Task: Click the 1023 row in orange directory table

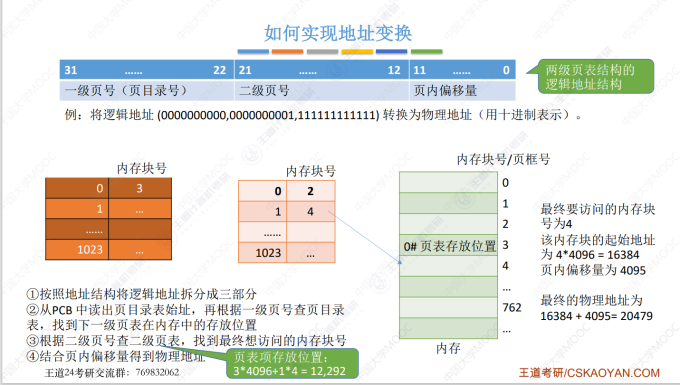Action: pos(108,250)
